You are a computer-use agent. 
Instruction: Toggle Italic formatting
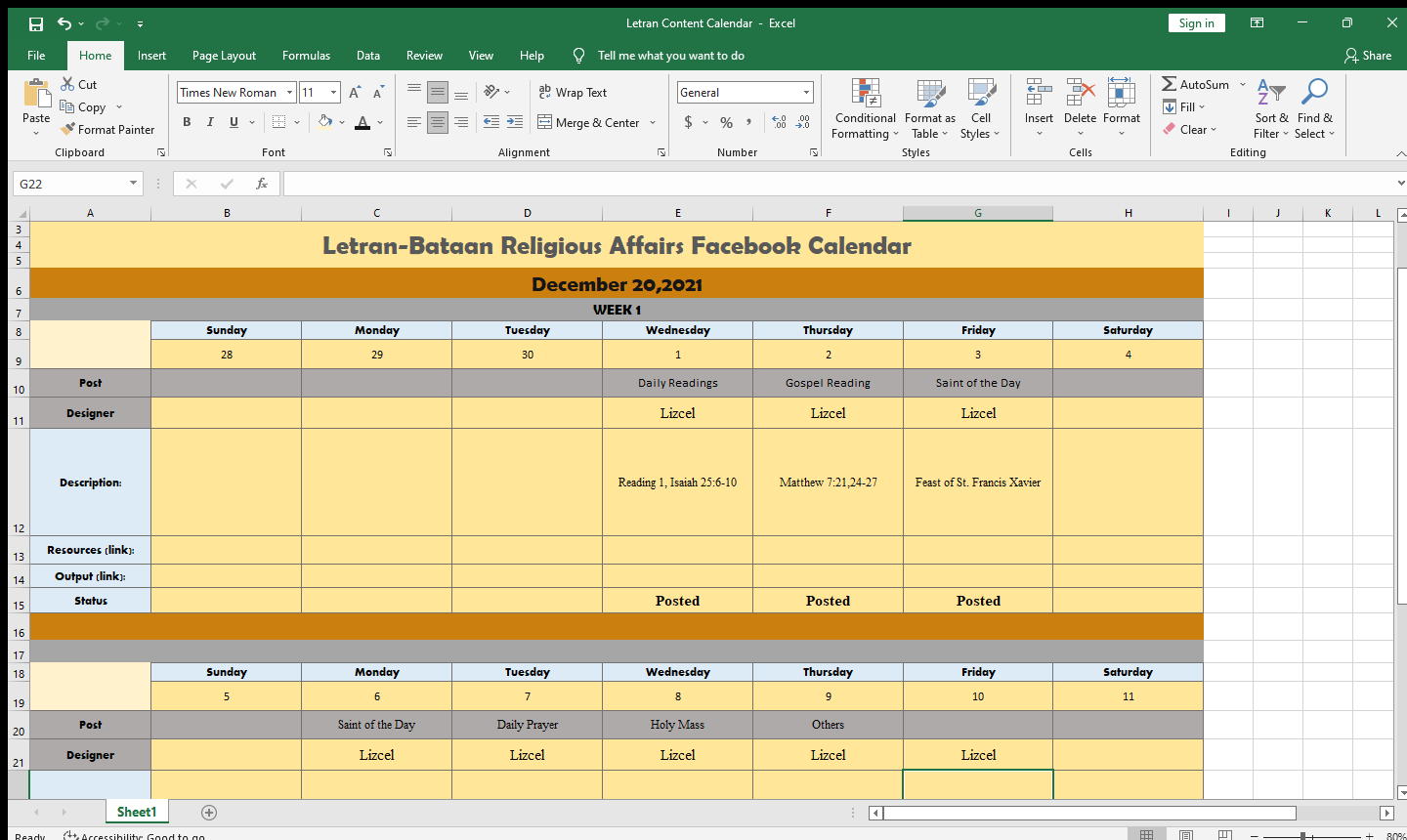pyautogui.click(x=210, y=122)
